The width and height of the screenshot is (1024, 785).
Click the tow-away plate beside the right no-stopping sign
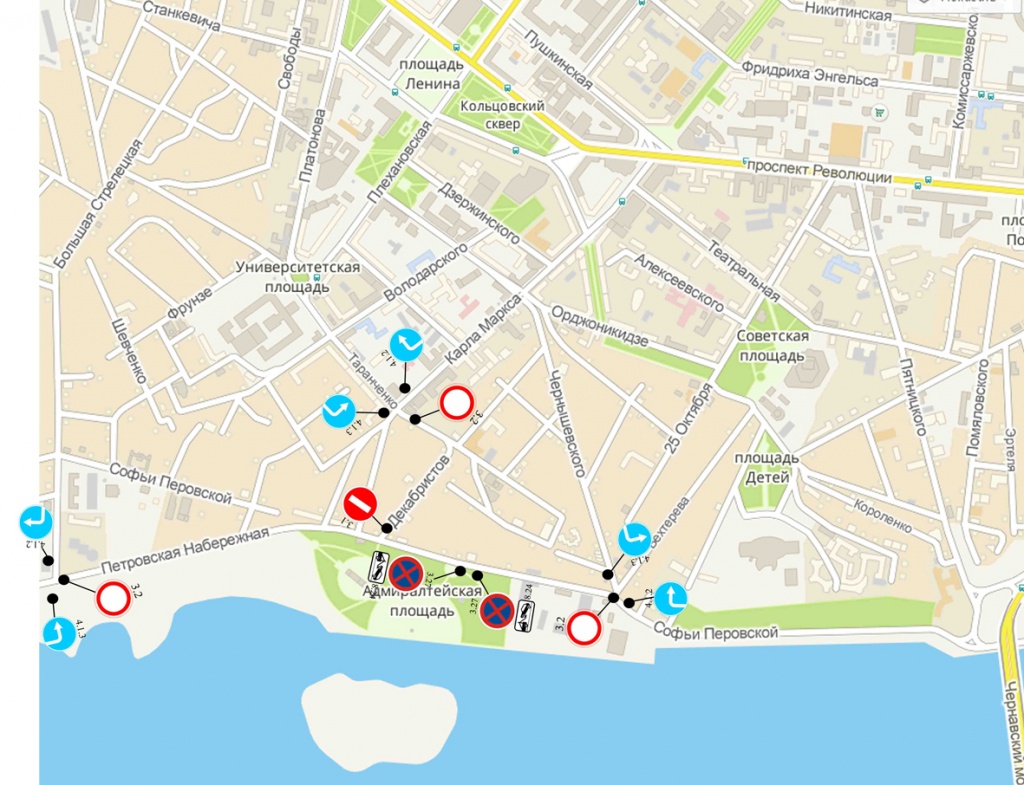[x=525, y=617]
